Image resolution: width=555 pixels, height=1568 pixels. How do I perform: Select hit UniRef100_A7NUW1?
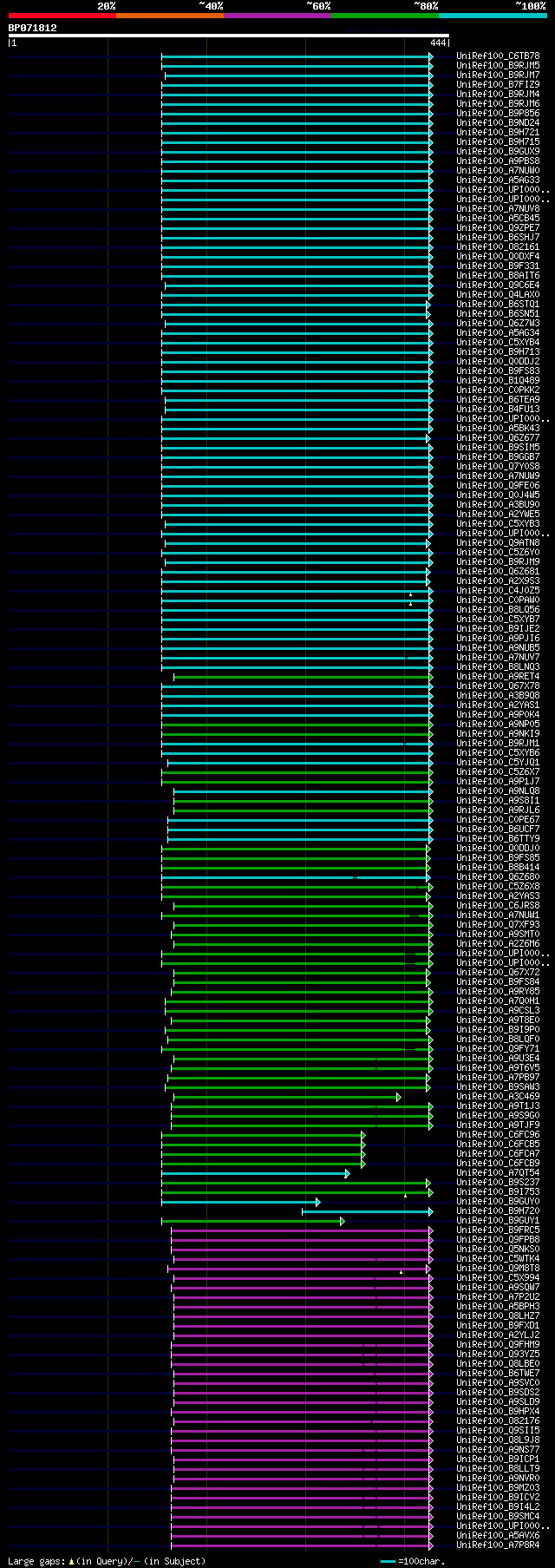tap(498, 915)
